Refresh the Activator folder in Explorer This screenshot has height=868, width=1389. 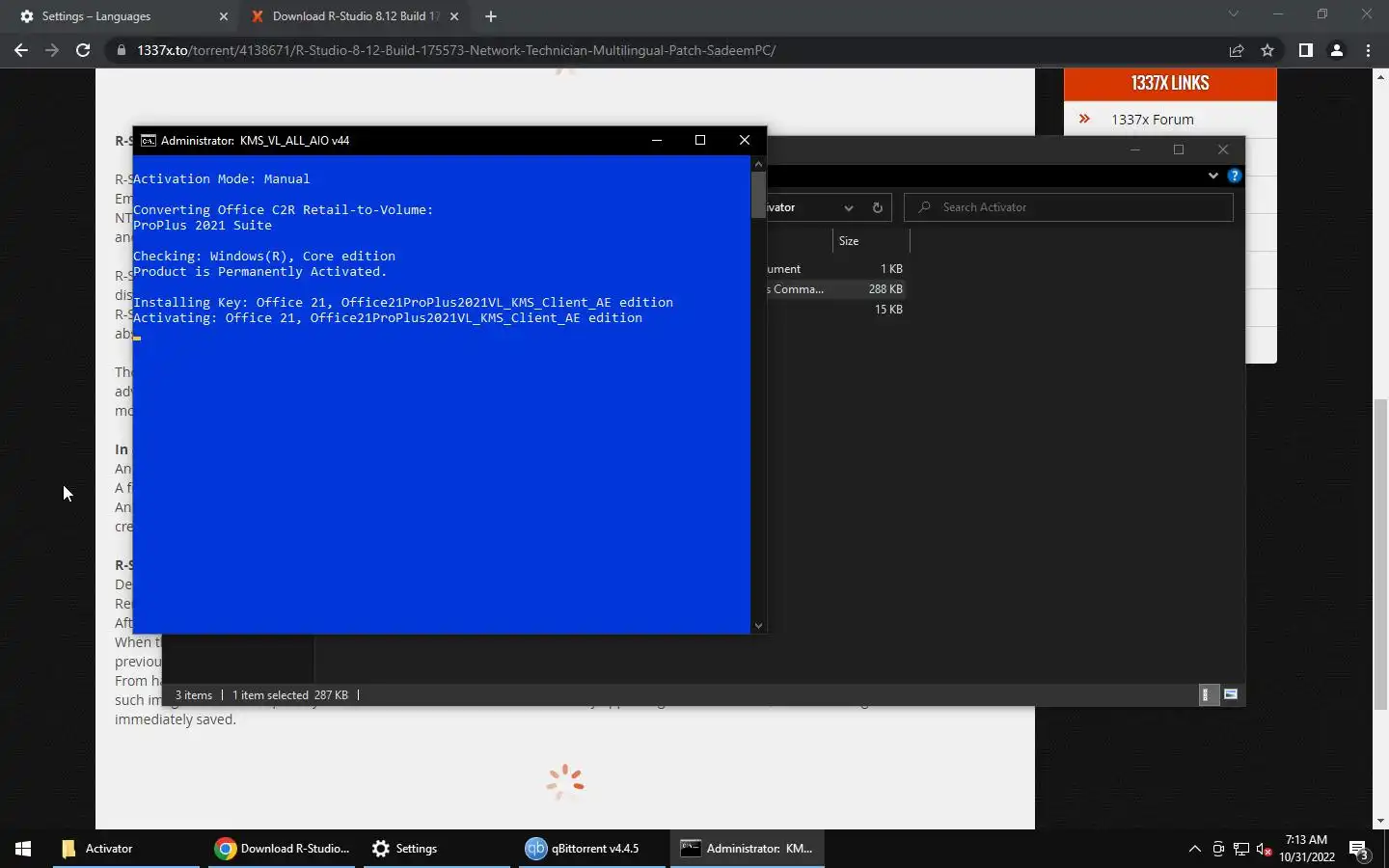click(877, 207)
